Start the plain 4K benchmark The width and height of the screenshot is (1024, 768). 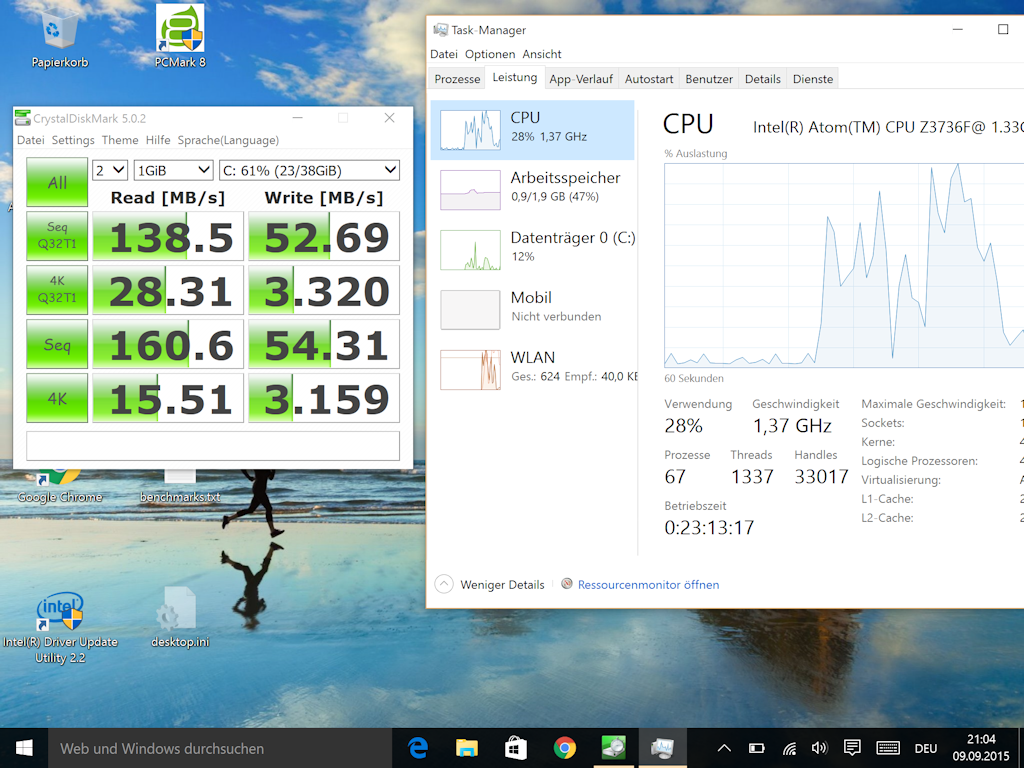pyautogui.click(x=57, y=398)
